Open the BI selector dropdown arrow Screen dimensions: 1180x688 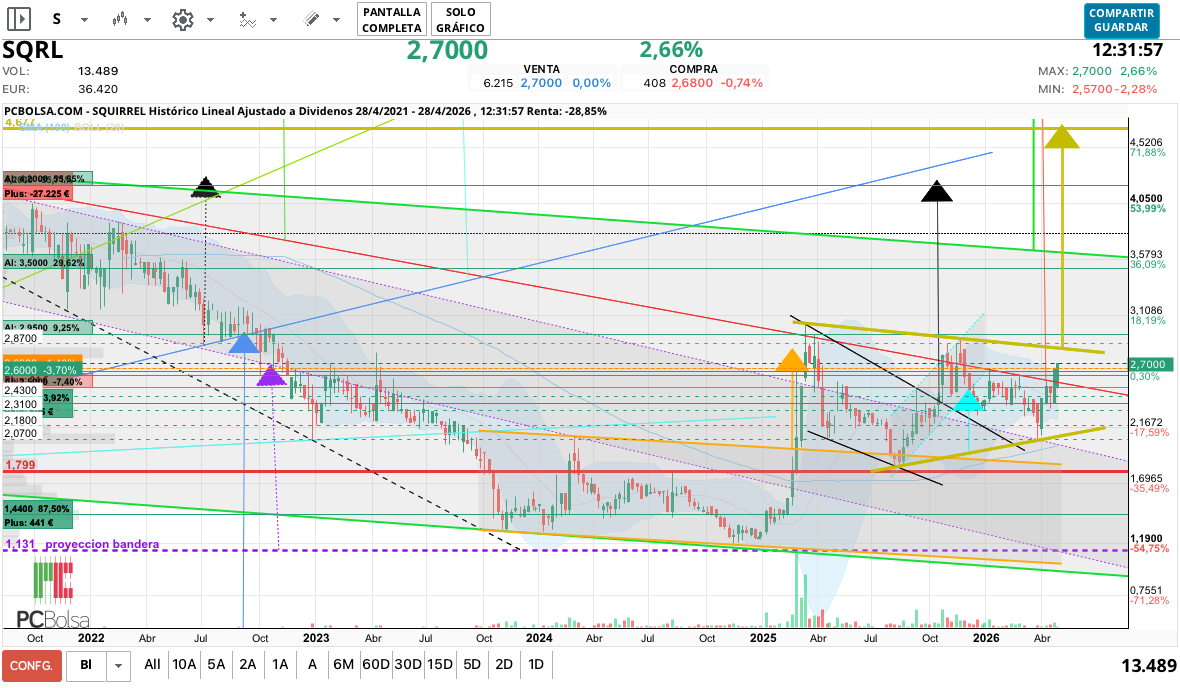tap(119, 665)
